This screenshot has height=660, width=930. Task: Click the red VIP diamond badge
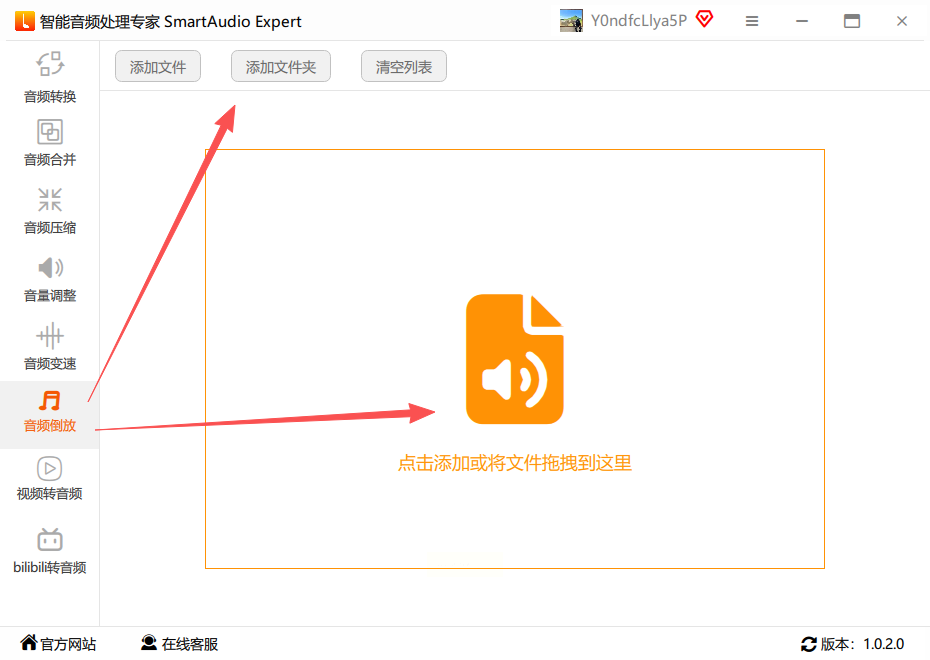(x=705, y=19)
